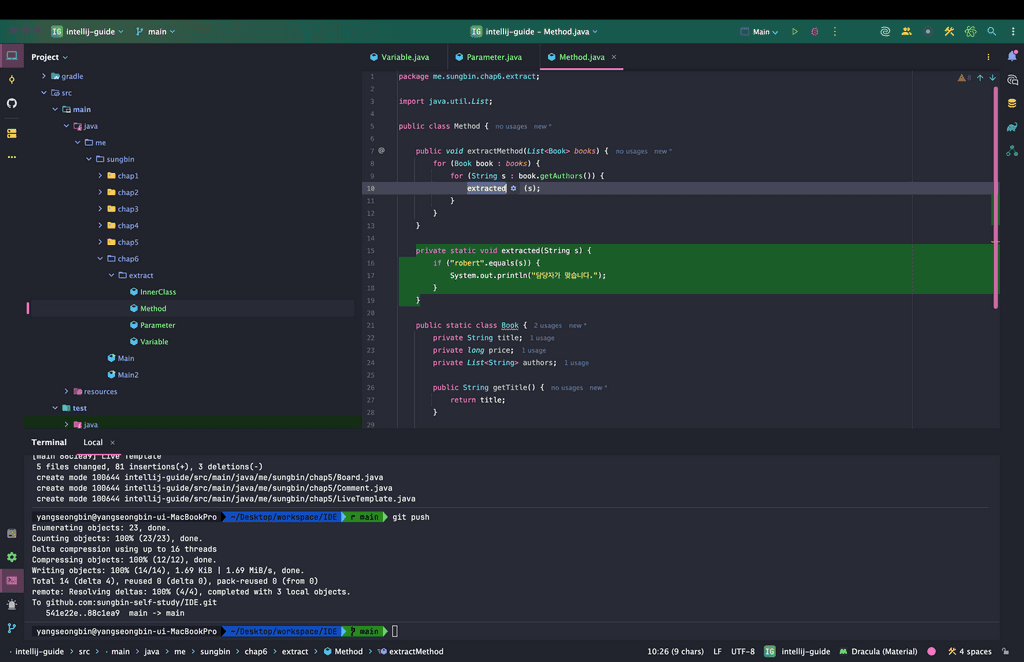The width and height of the screenshot is (1024, 662).
Task: Open GitHub tool window in left sidebar
Action: click(12, 103)
